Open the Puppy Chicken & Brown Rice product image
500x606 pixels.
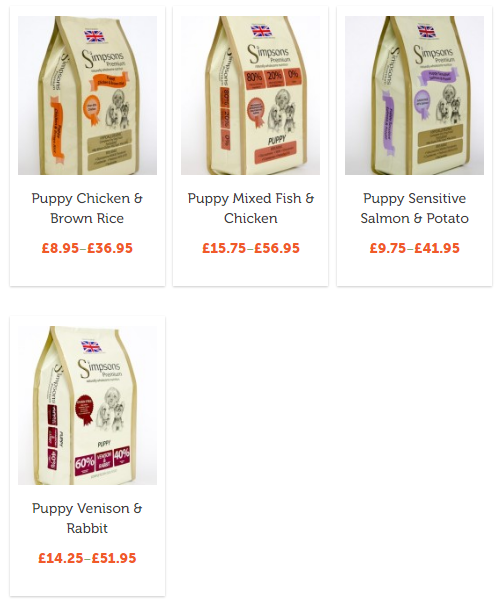[87, 95]
